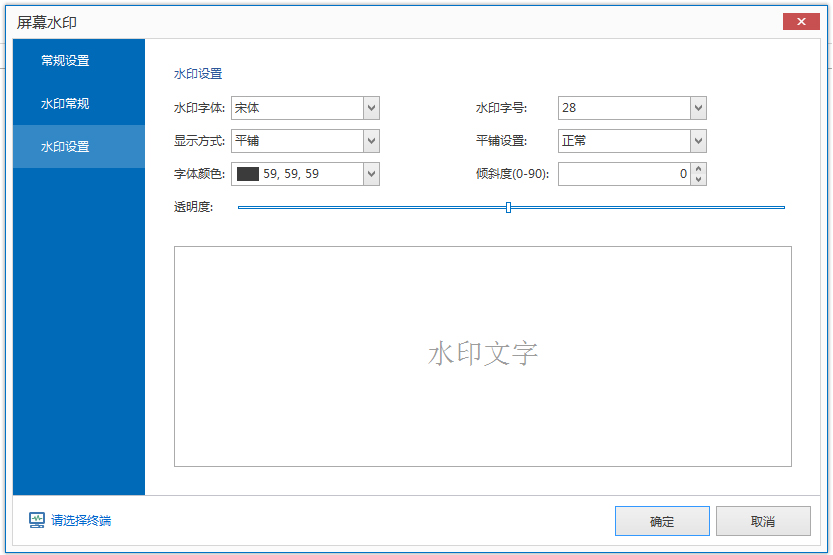Viewport: 833px width, 555px height.
Task: Open the 请选择终端 link
Action: click(x=81, y=521)
